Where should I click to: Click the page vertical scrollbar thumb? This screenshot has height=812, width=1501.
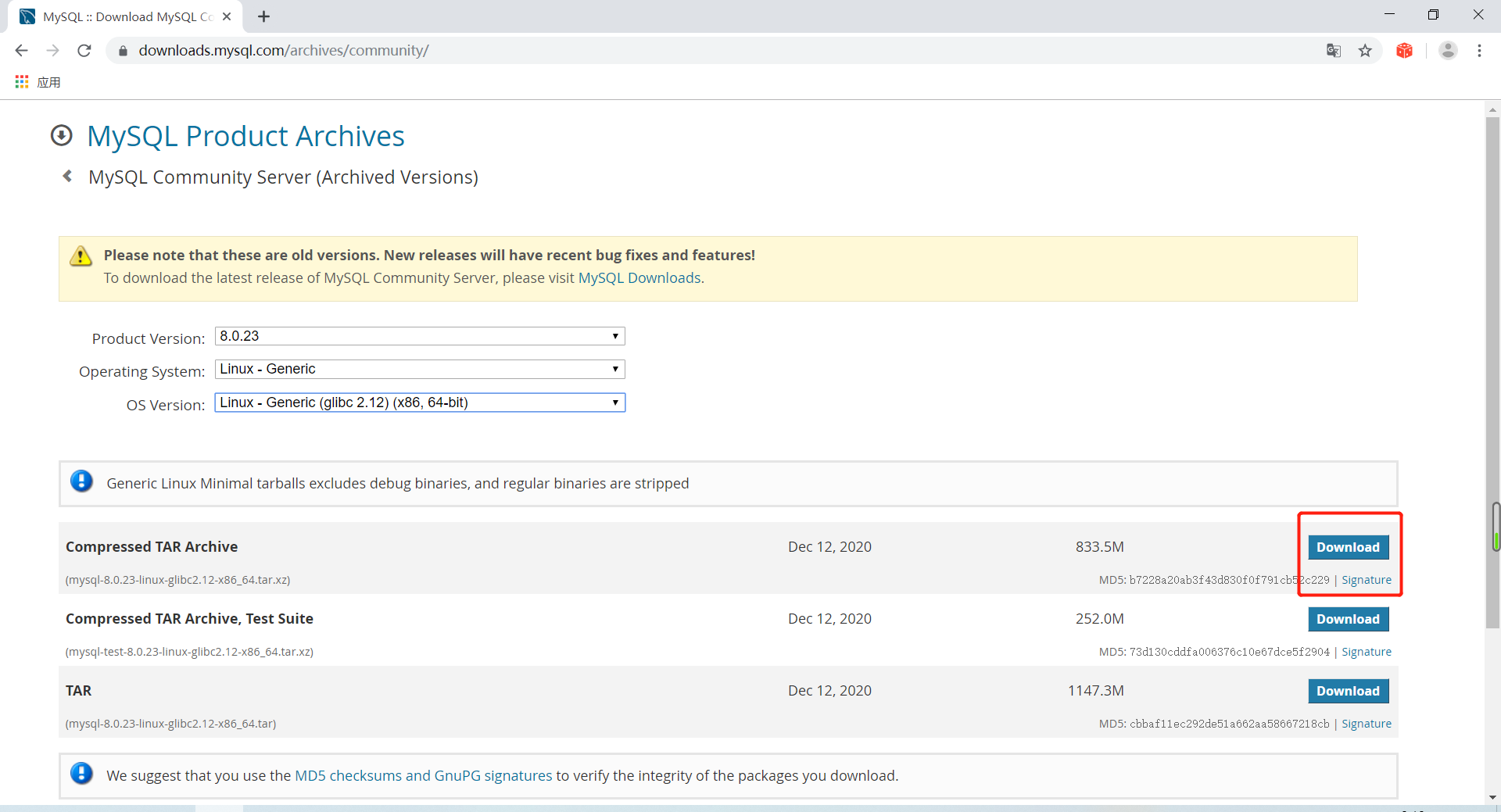[1492, 374]
